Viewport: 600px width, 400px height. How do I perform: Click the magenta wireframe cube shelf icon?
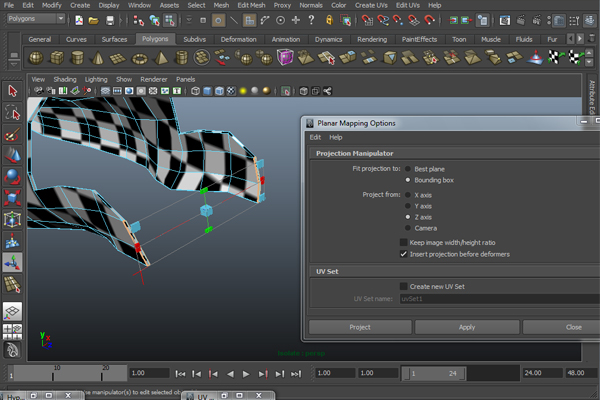pyautogui.click(x=285, y=57)
